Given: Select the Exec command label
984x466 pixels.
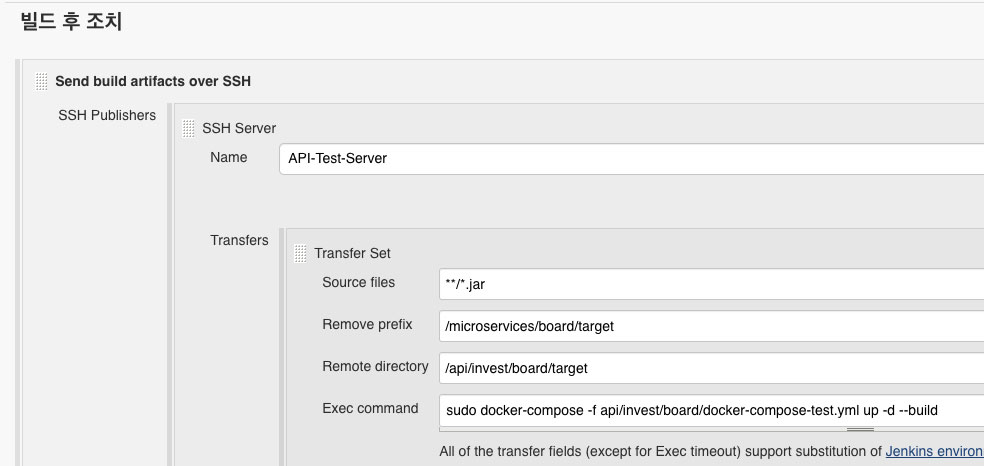Looking at the screenshot, I should click(370, 408).
